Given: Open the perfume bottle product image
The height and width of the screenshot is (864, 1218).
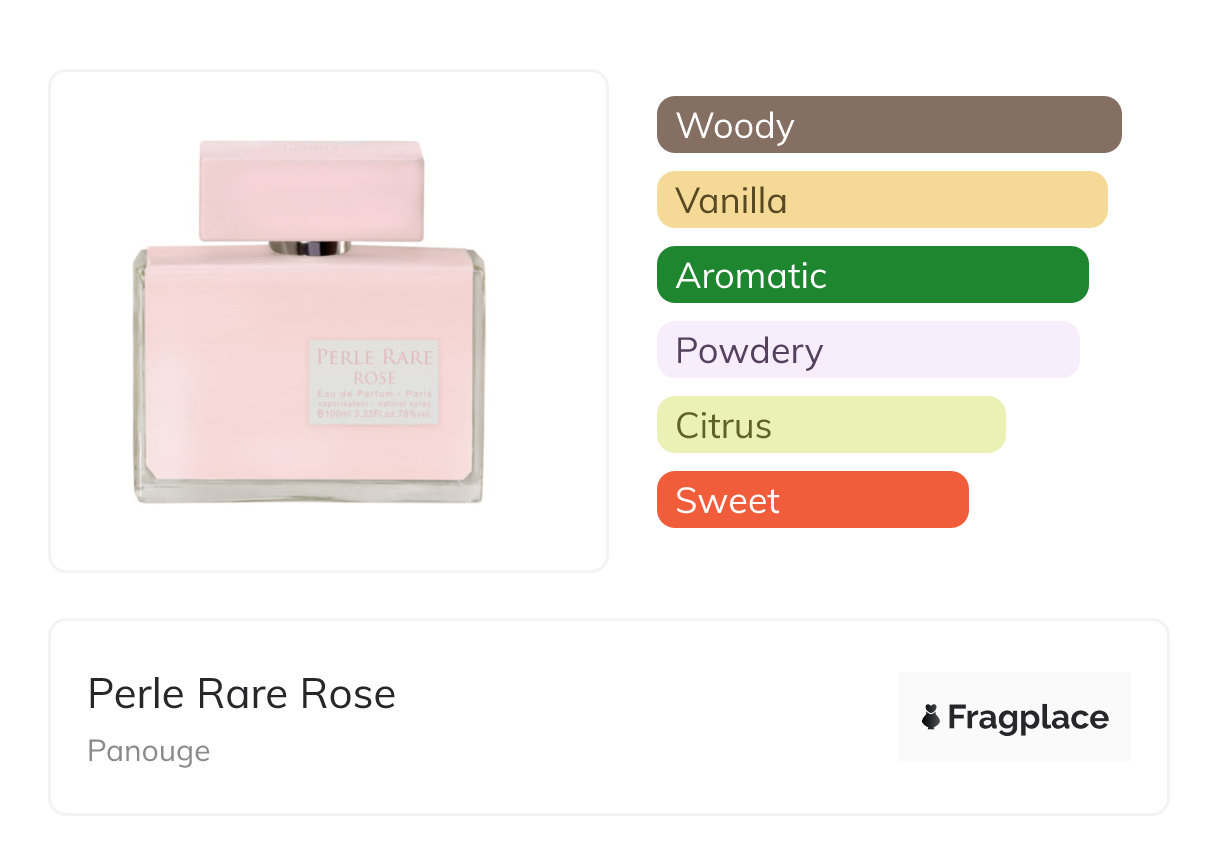Looking at the screenshot, I should [310, 321].
